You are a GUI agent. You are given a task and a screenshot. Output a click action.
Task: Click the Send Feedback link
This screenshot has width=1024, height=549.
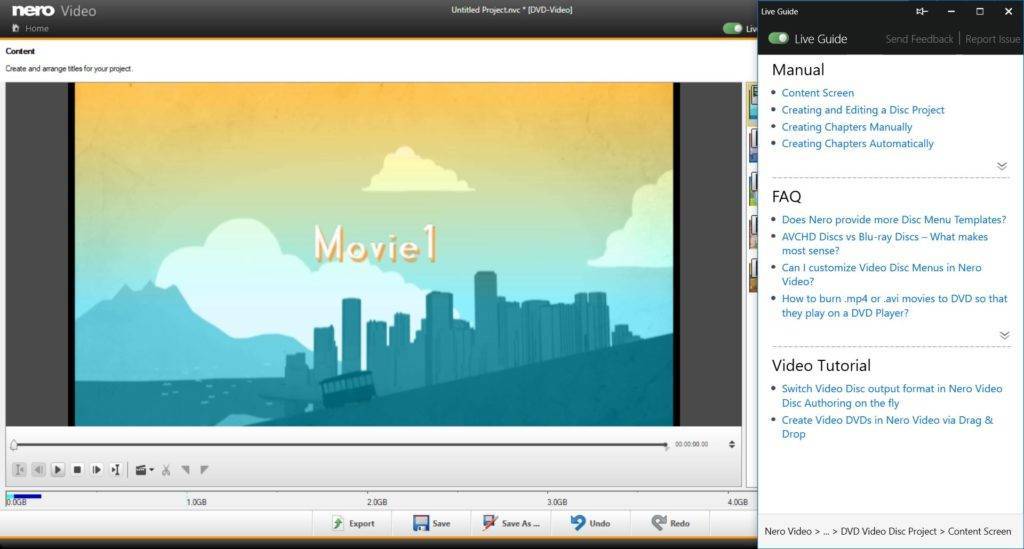(x=919, y=39)
